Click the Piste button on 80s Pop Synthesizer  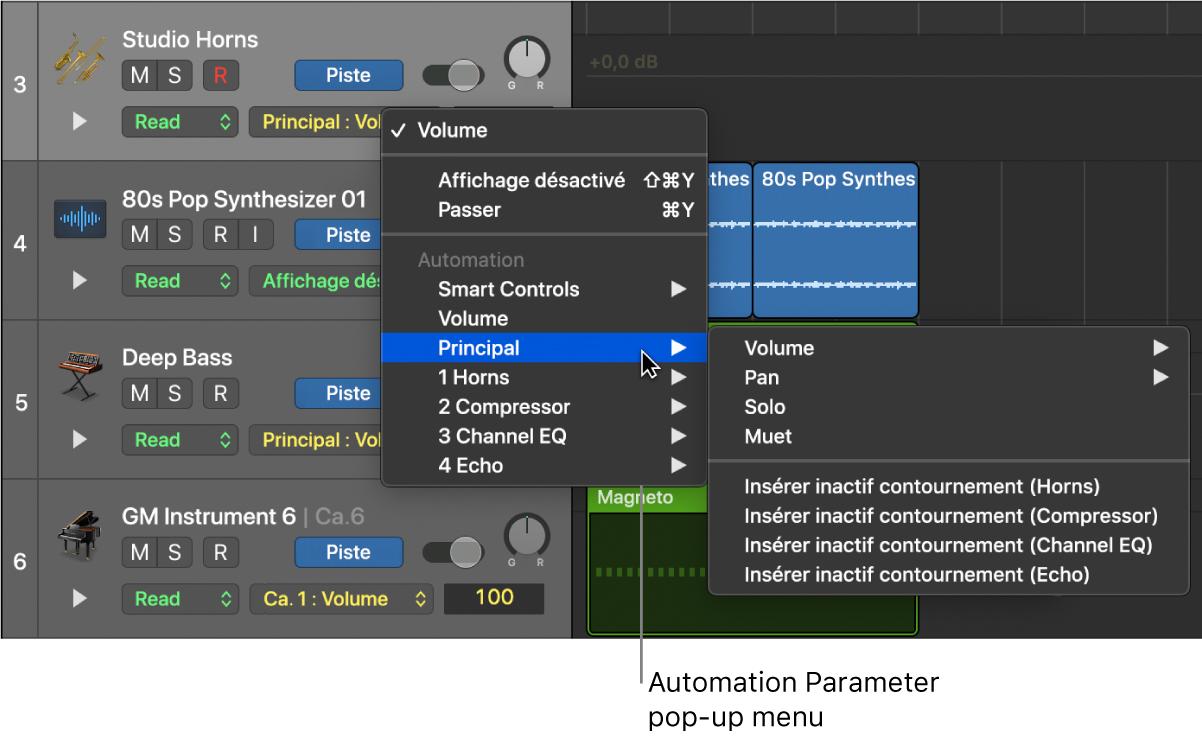tap(348, 235)
